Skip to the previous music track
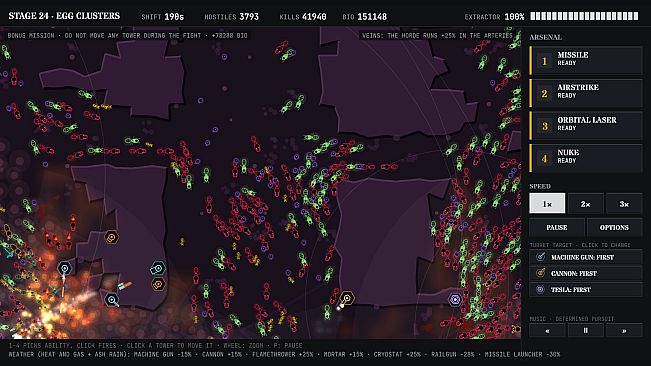The width and height of the screenshot is (651, 366). [x=547, y=330]
